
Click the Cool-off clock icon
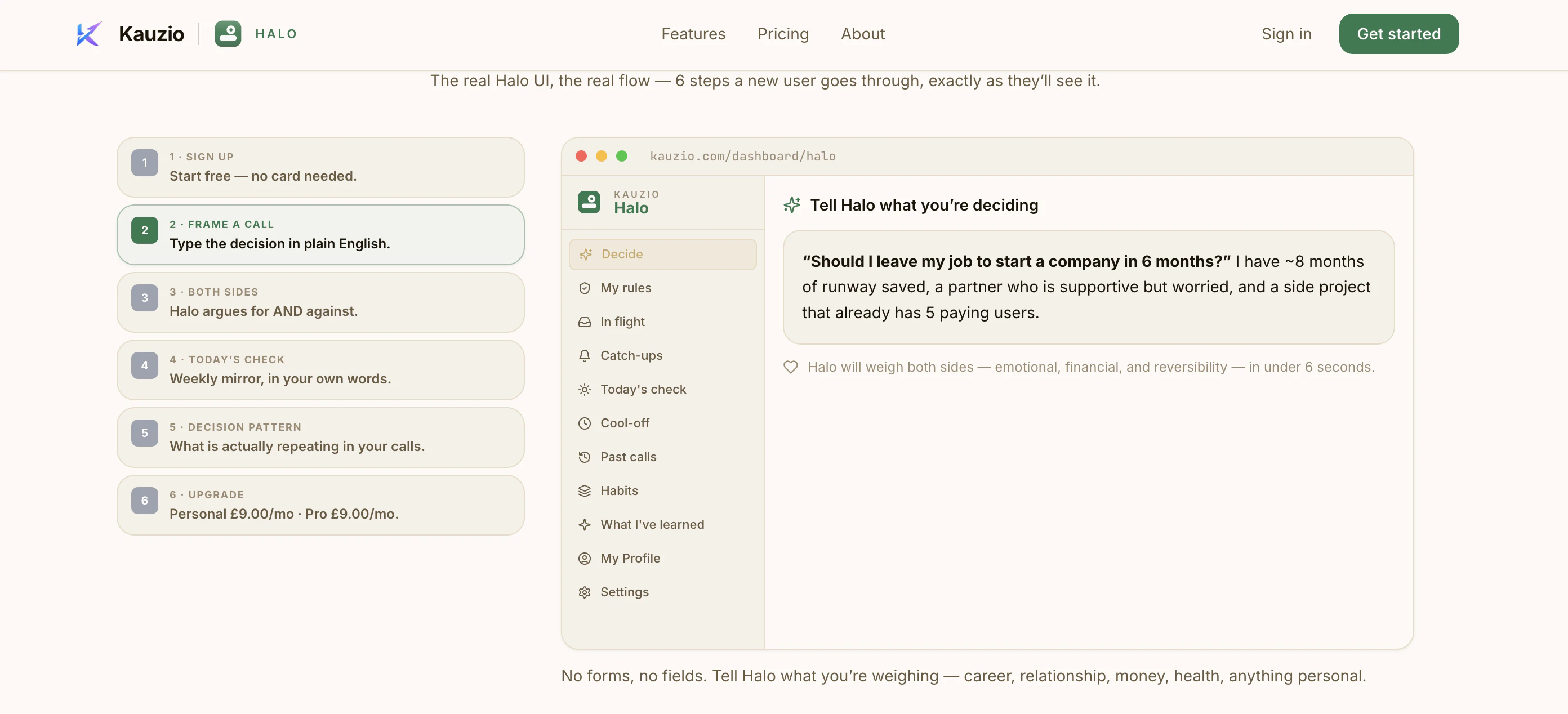(x=585, y=423)
